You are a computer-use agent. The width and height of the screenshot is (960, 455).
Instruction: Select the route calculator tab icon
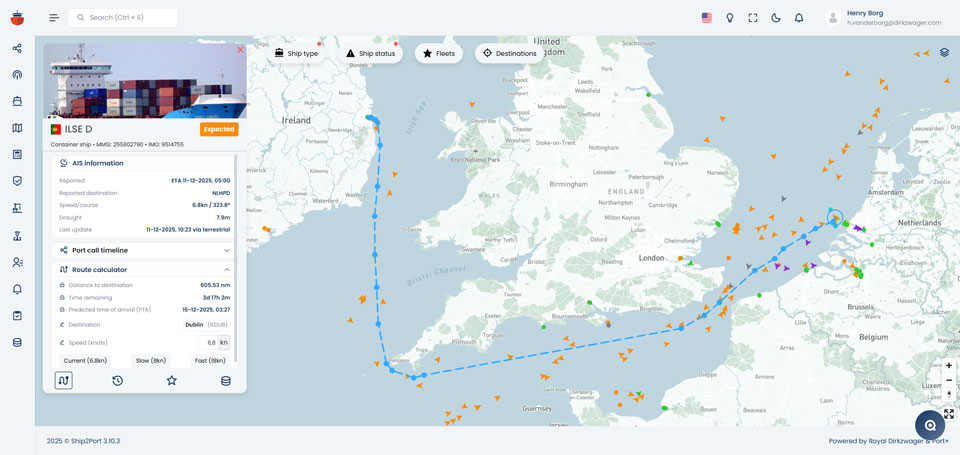[63, 380]
